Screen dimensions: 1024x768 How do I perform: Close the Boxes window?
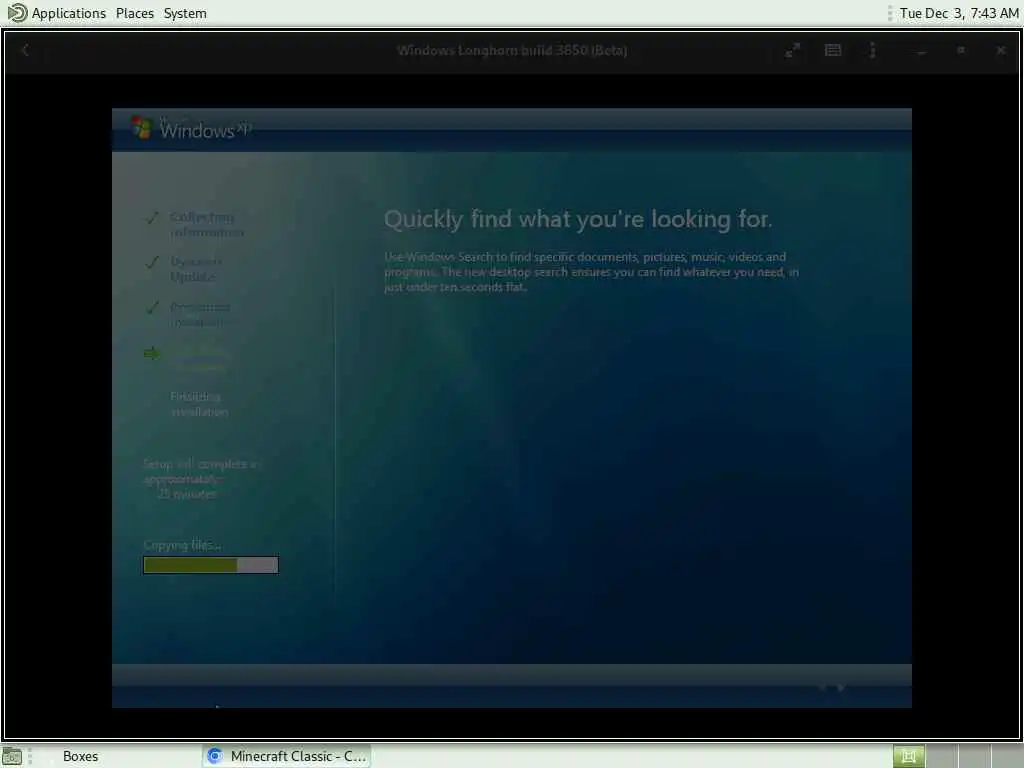(x=1000, y=50)
